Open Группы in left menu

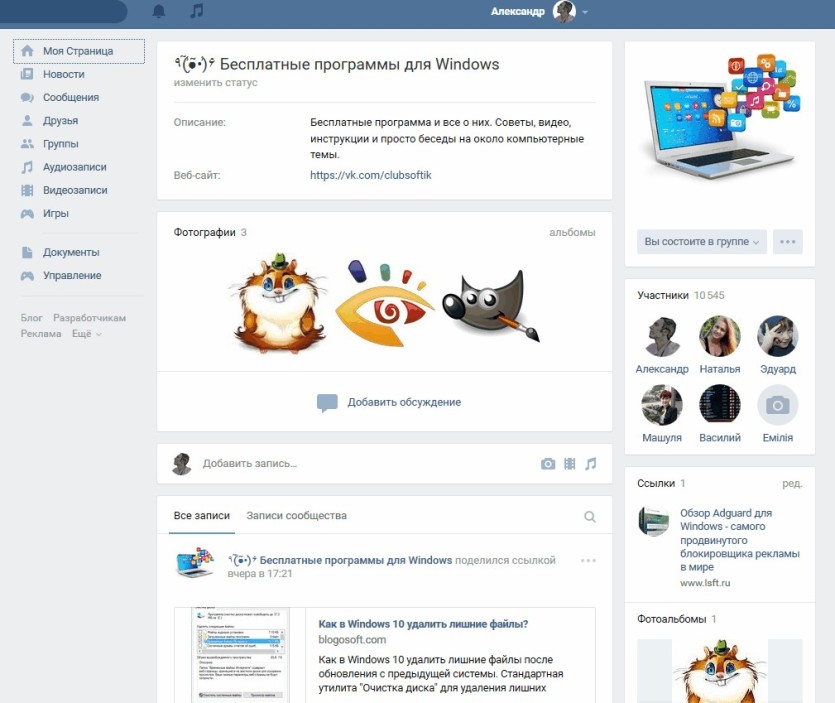point(61,144)
